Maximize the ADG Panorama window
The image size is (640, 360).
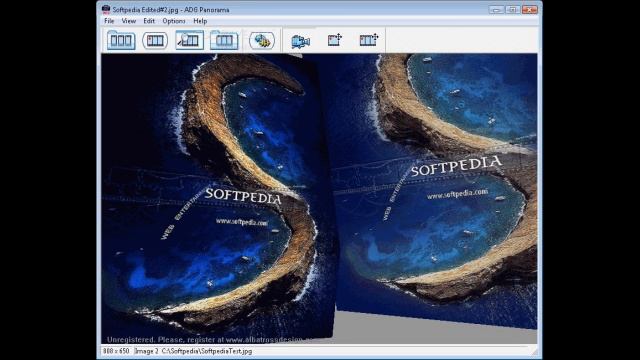(513, 9)
